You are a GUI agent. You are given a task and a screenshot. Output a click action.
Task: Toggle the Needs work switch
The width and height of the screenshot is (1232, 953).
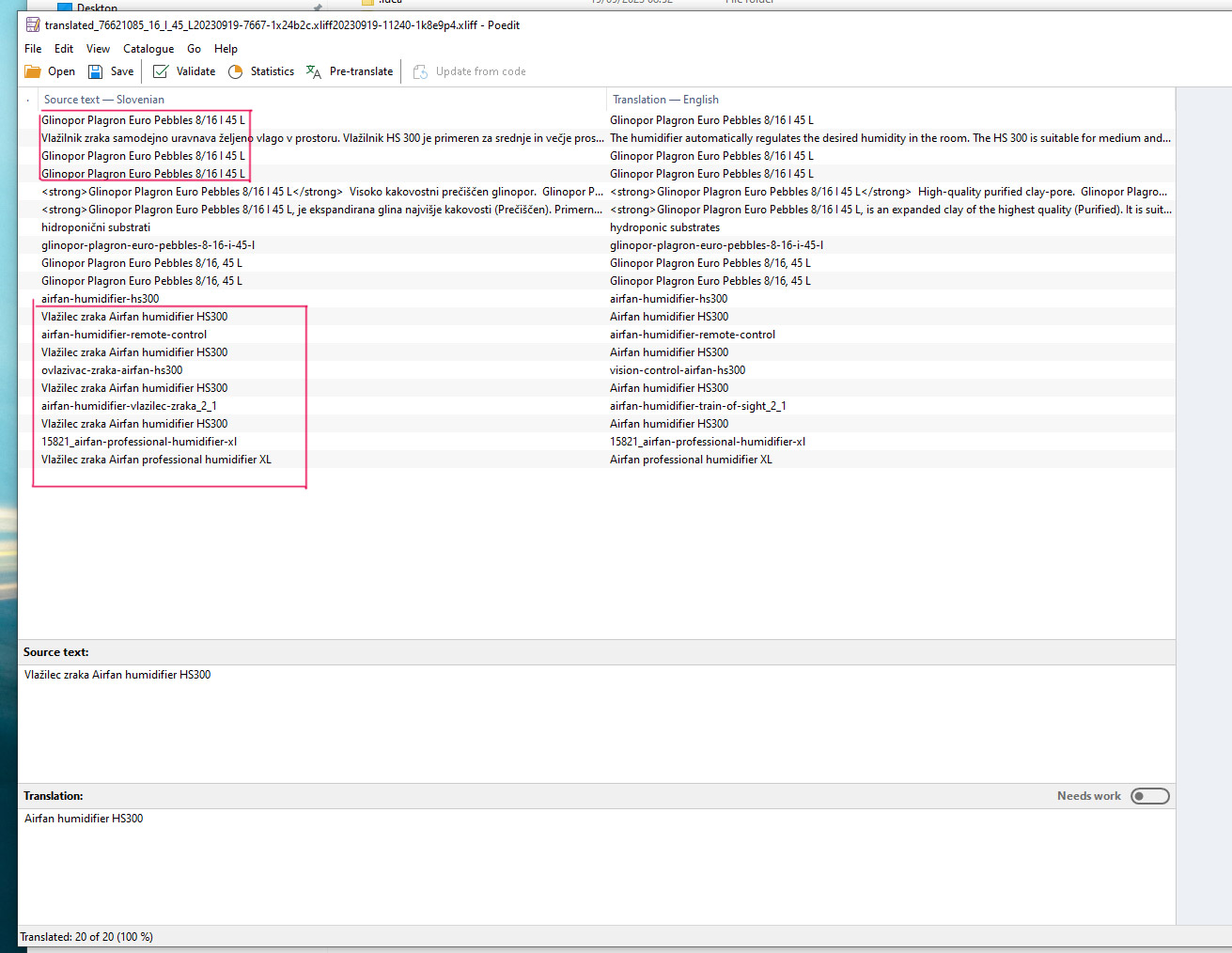tap(1150, 796)
